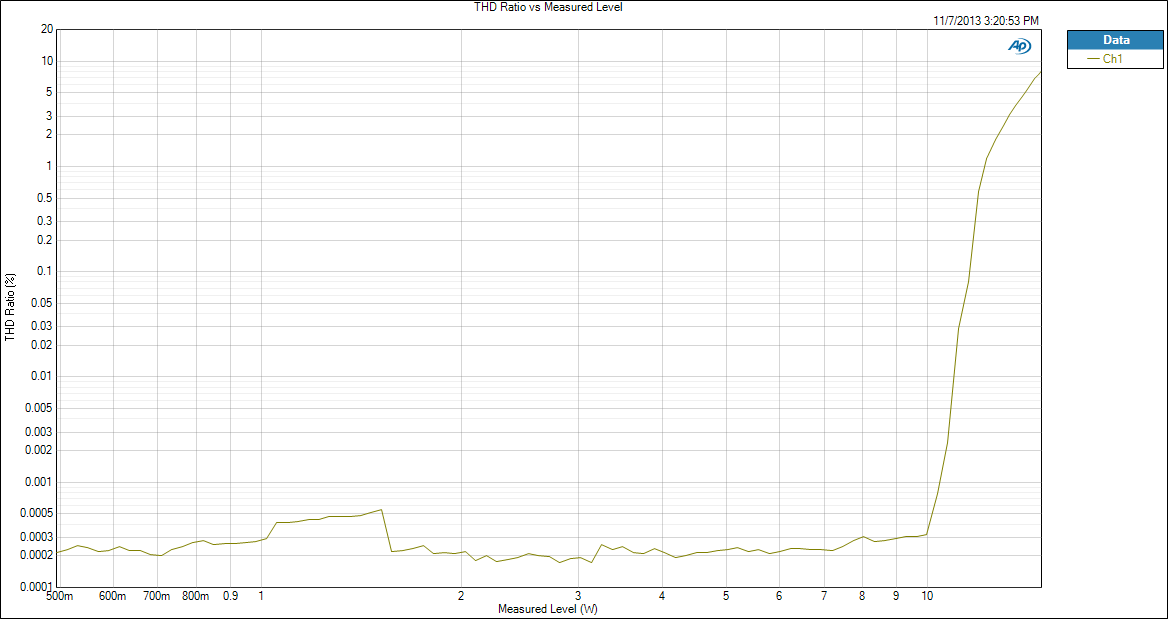Screen dimensions: 1168x619
Task: Click the 0.001 y-axis tick label
Action: click(x=40, y=482)
